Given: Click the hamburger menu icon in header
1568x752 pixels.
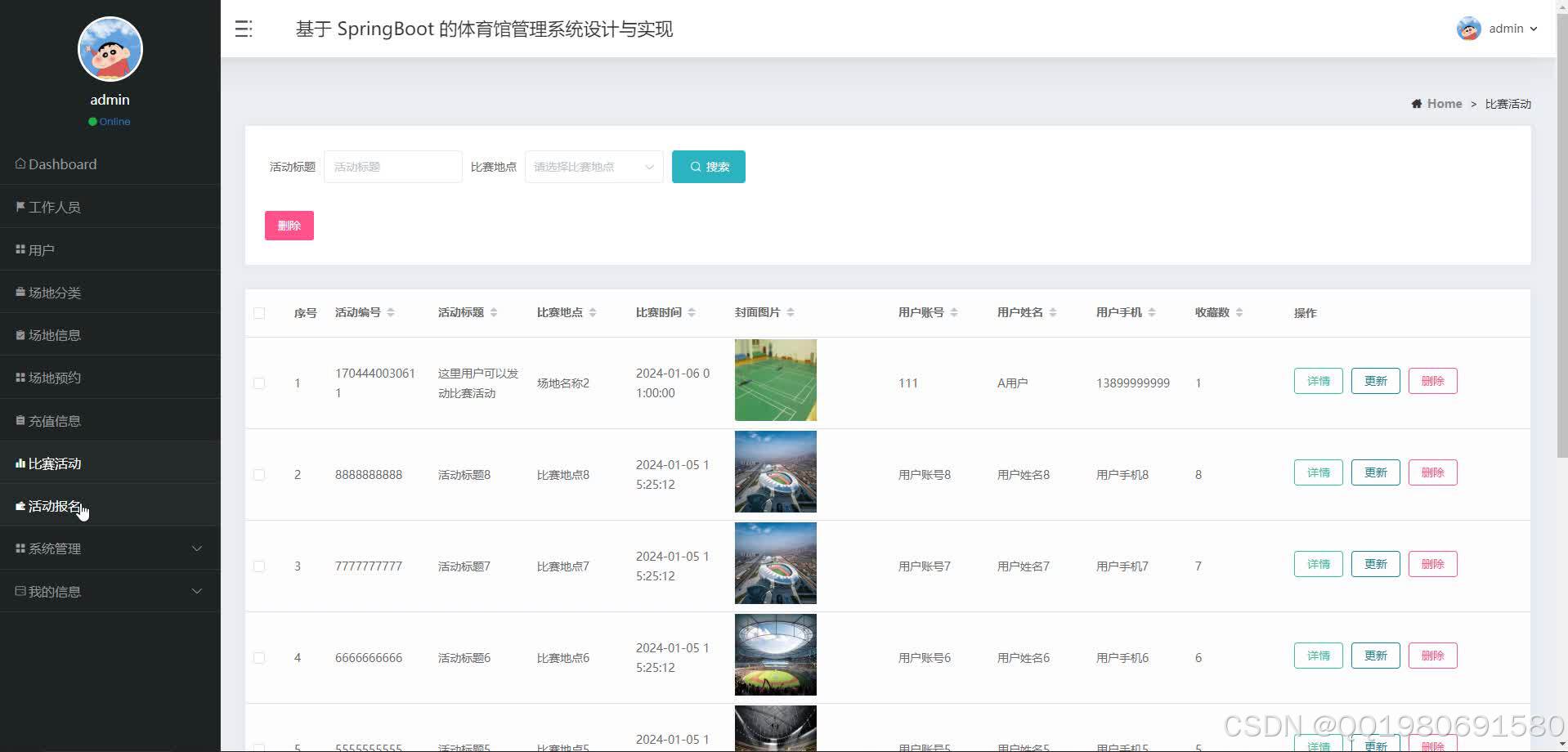Looking at the screenshot, I should tap(243, 29).
